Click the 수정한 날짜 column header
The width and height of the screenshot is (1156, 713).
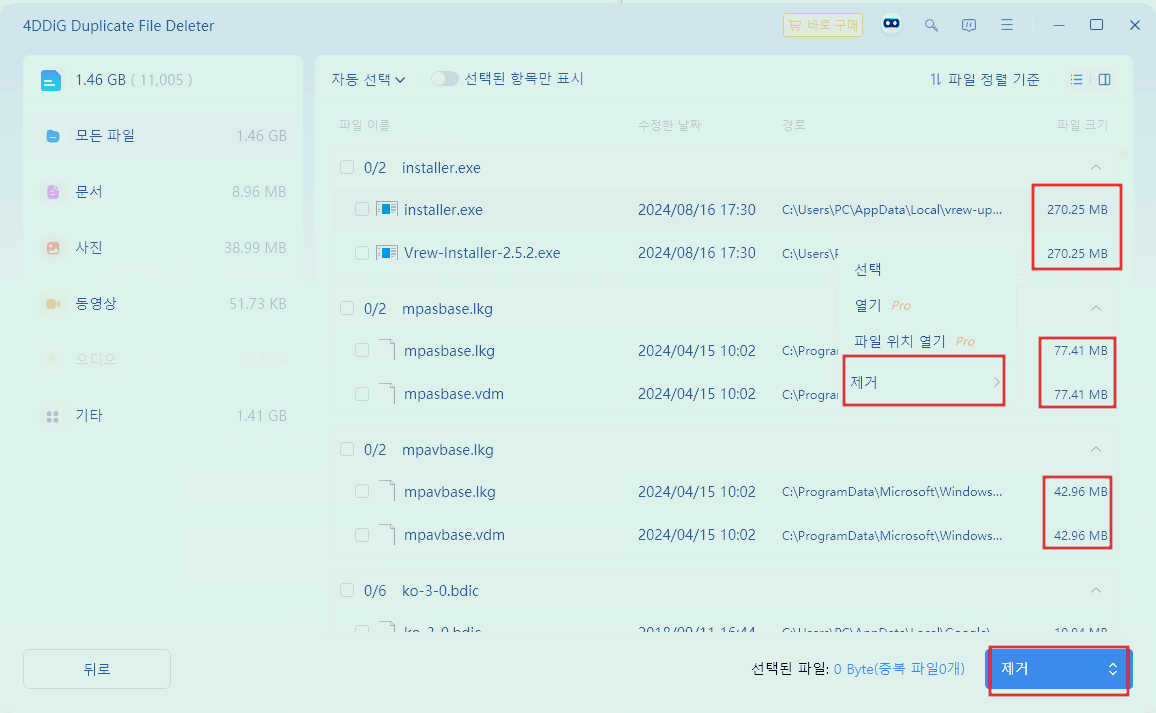click(669, 125)
